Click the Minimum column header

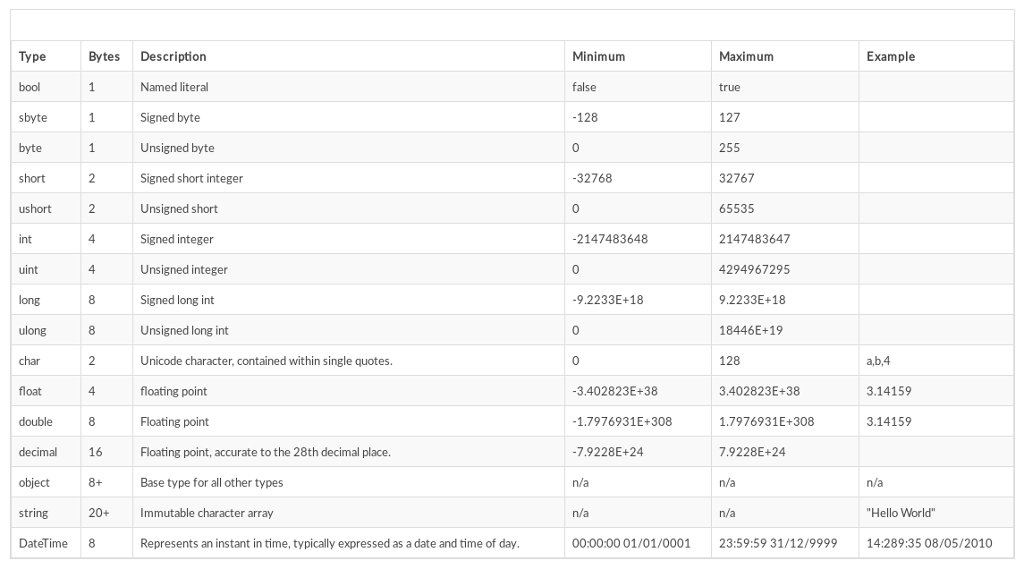click(599, 57)
